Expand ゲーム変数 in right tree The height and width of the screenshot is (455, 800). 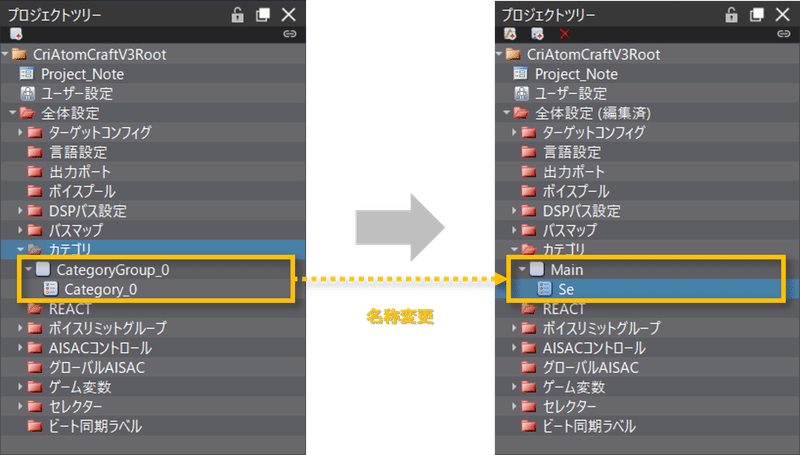tap(514, 387)
